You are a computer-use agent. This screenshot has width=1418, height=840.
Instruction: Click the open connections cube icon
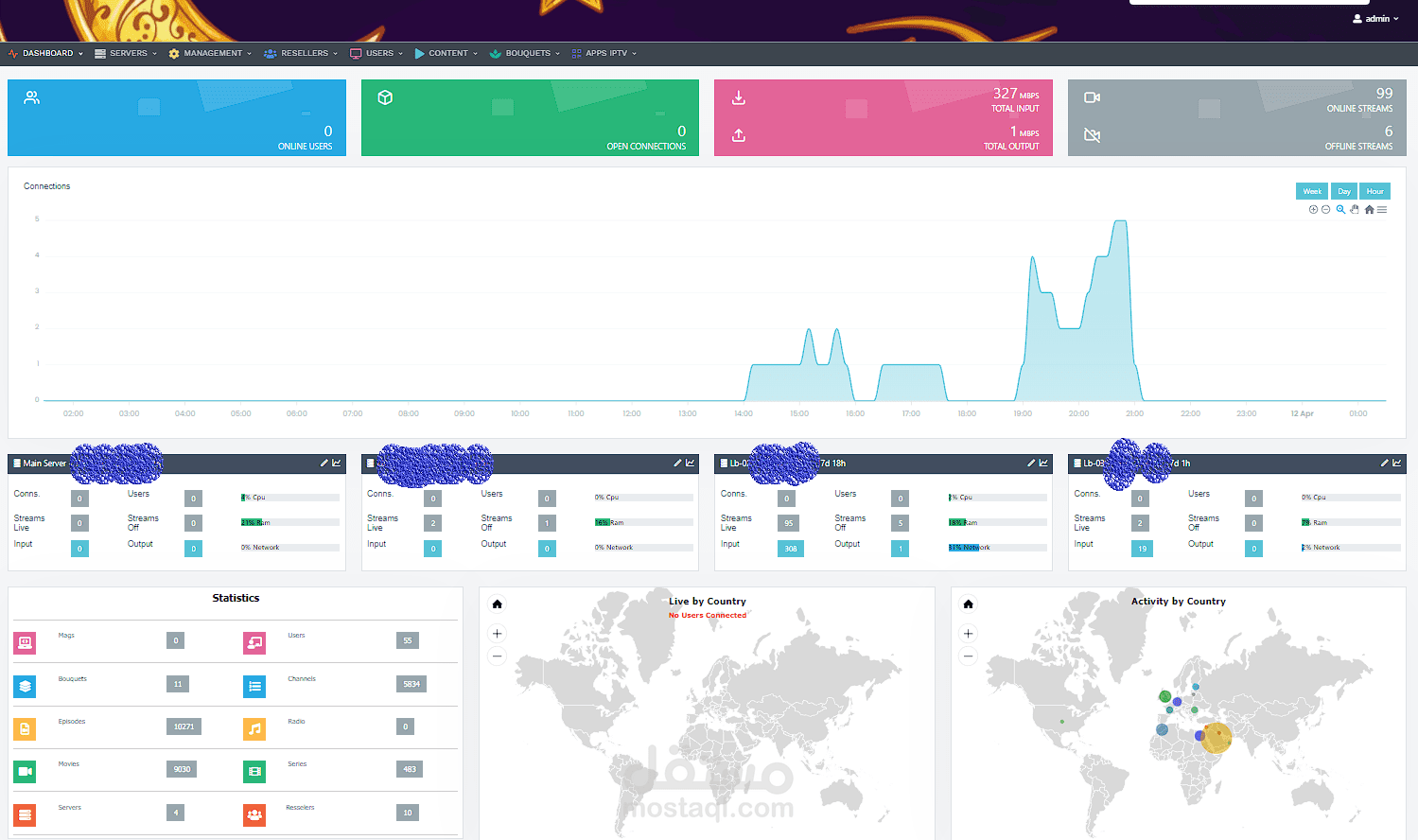click(x=385, y=97)
